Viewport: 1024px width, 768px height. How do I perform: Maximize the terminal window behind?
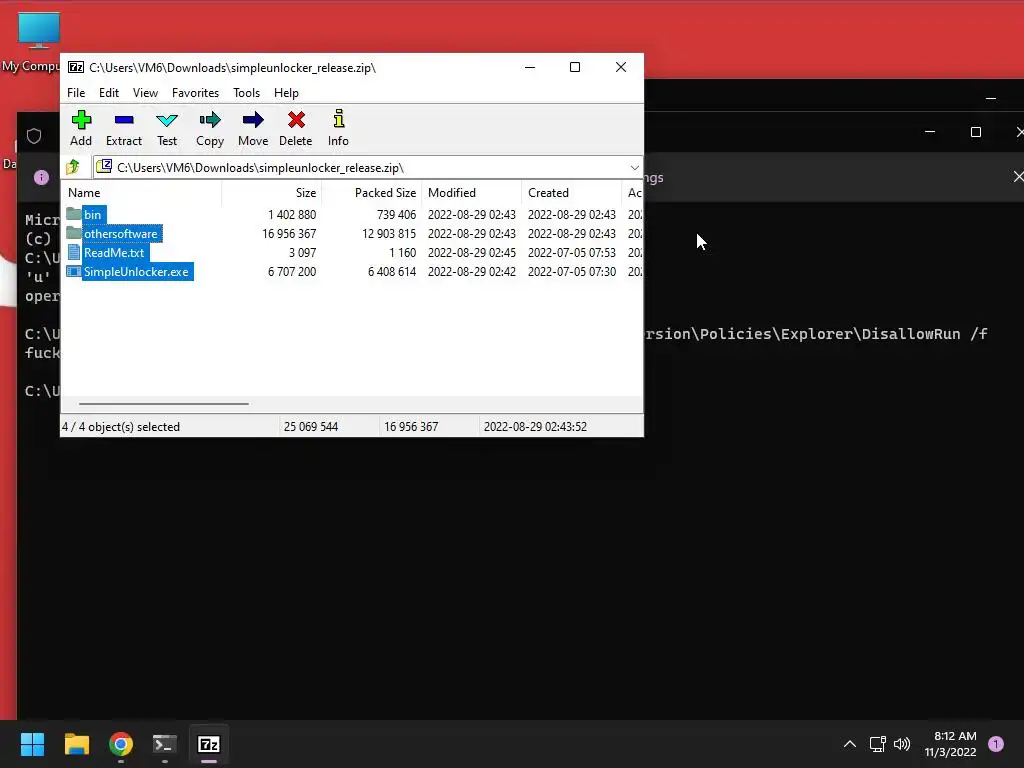point(976,132)
